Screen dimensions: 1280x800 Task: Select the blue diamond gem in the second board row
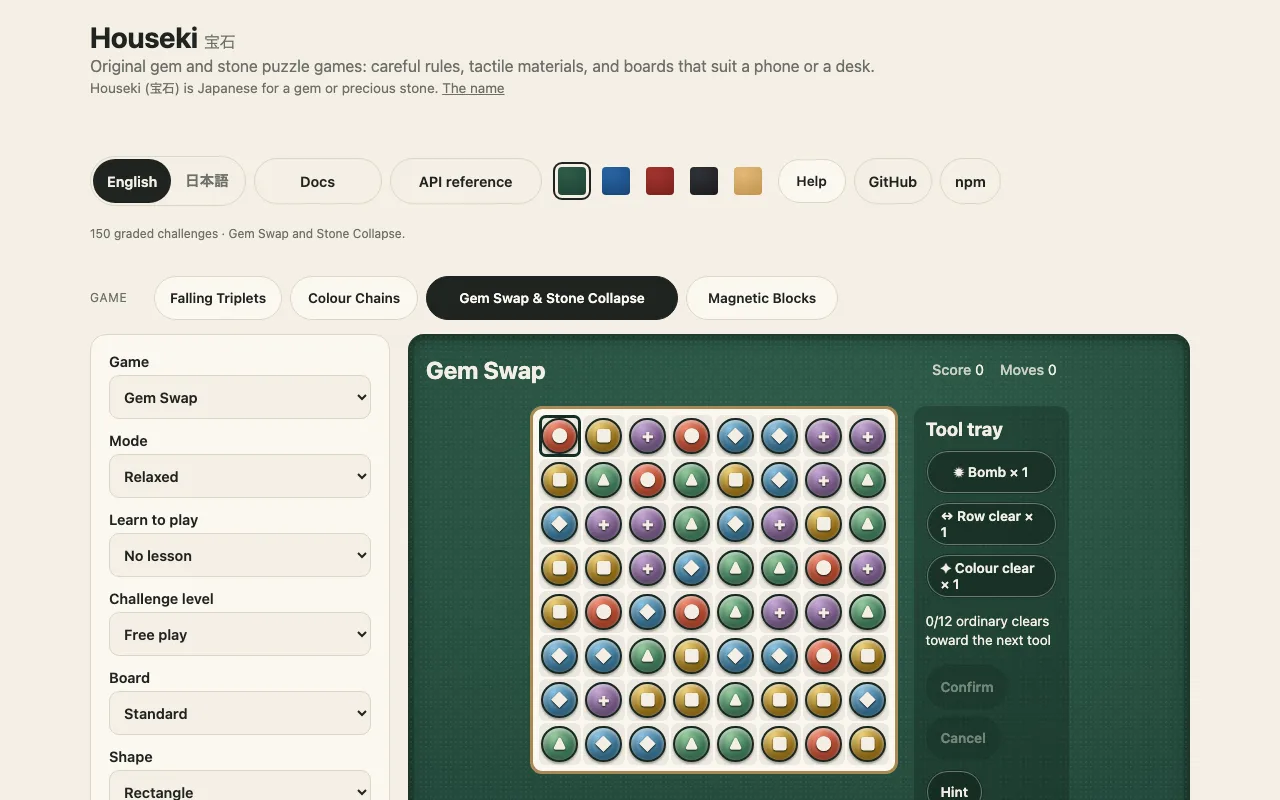(x=780, y=480)
